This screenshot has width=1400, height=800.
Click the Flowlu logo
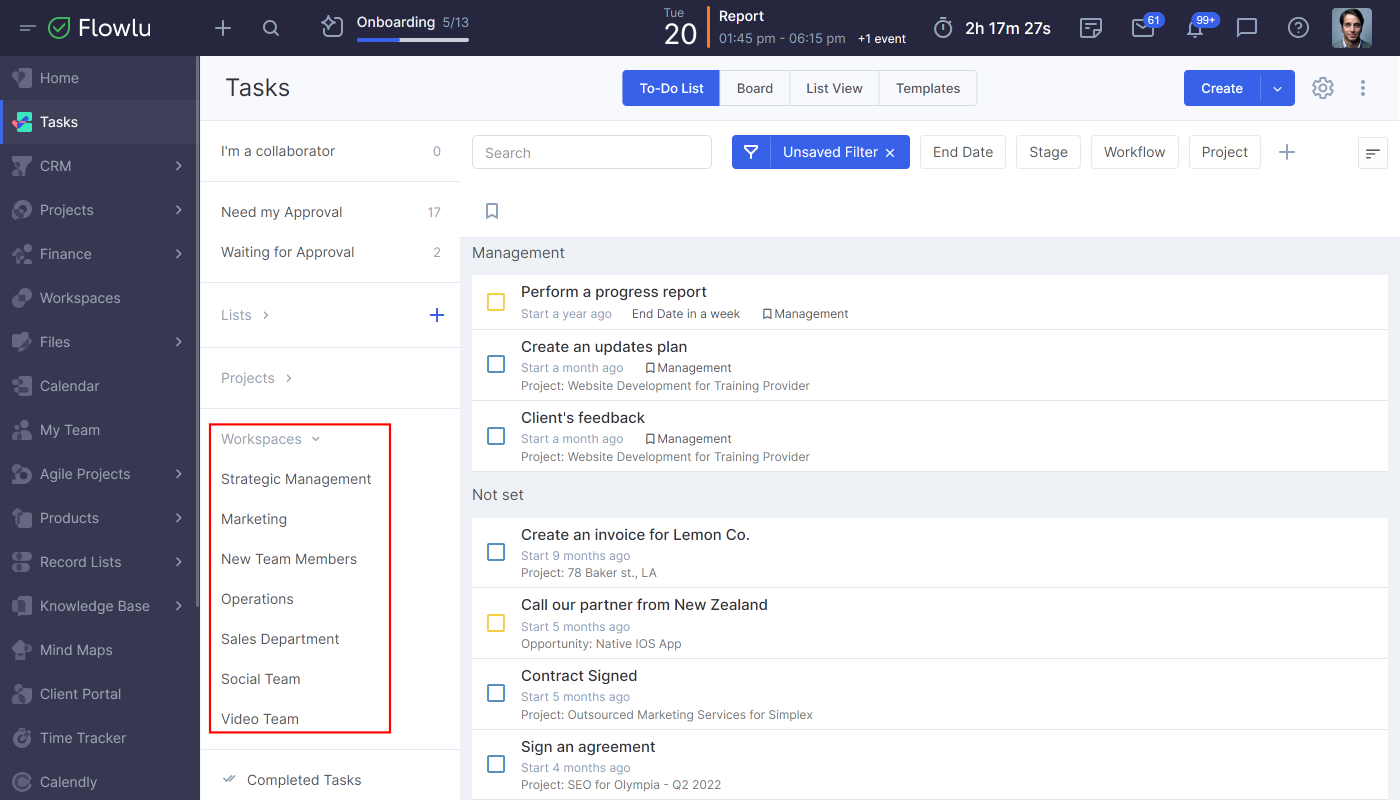[x=100, y=28]
